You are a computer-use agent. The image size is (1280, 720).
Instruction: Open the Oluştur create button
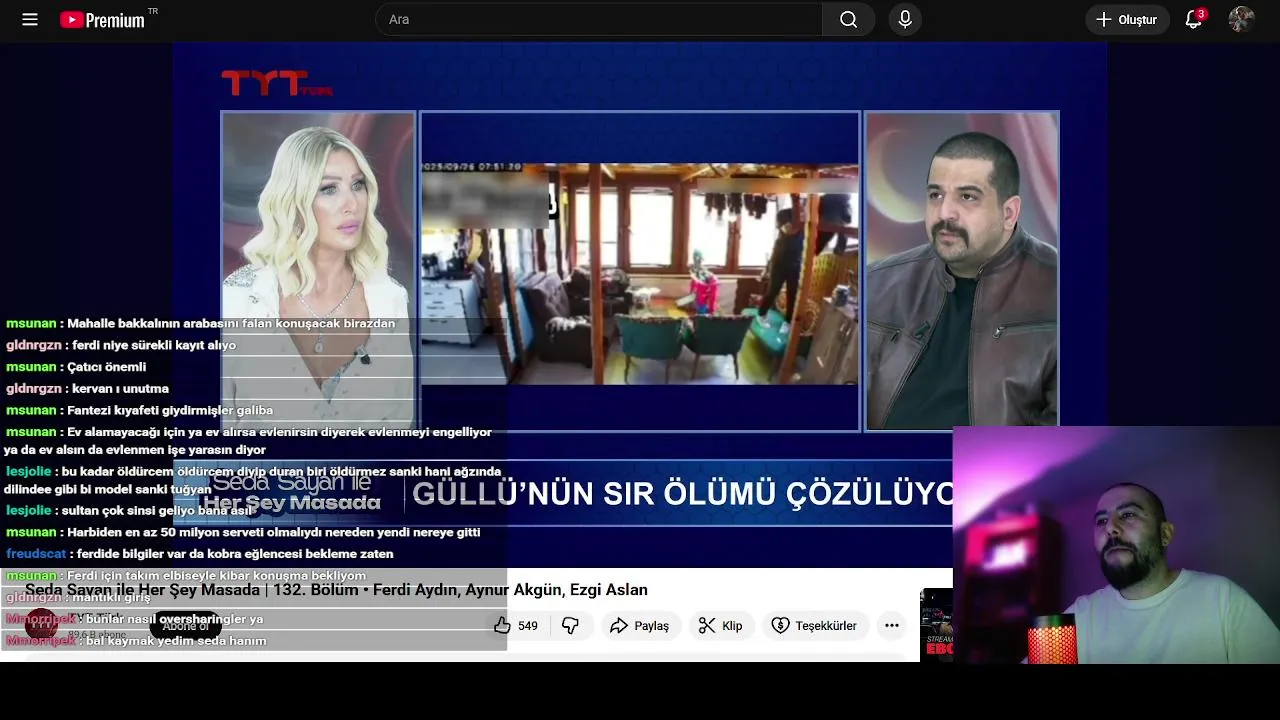(1127, 19)
